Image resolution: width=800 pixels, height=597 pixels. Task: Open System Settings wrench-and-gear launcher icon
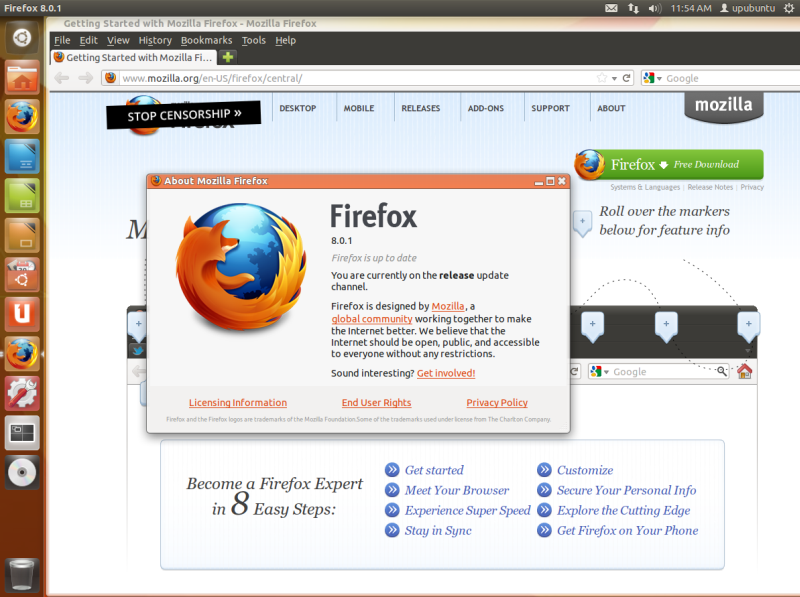tap(22, 393)
